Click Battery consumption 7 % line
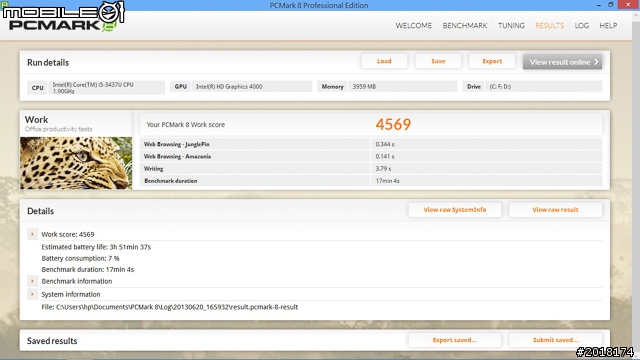640x360 pixels. coord(80,258)
